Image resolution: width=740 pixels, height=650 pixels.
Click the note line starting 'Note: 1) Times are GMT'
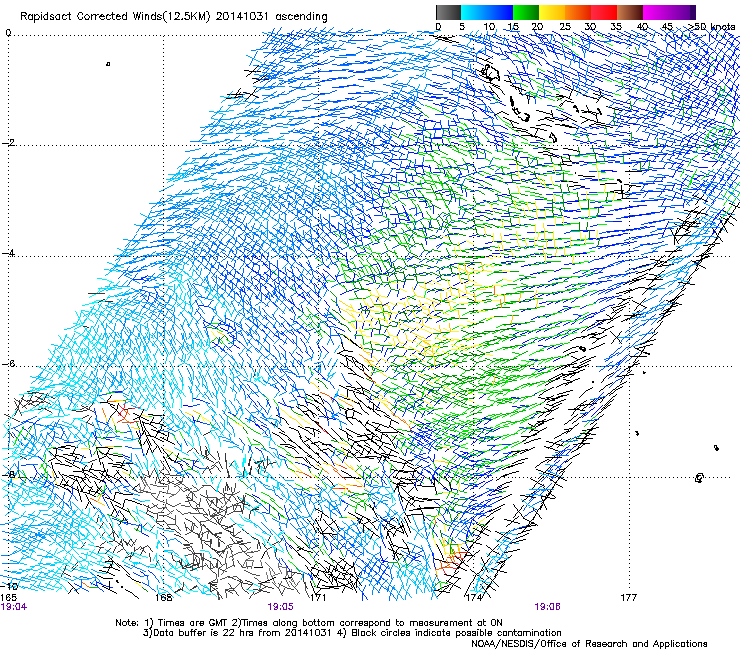coord(309,623)
